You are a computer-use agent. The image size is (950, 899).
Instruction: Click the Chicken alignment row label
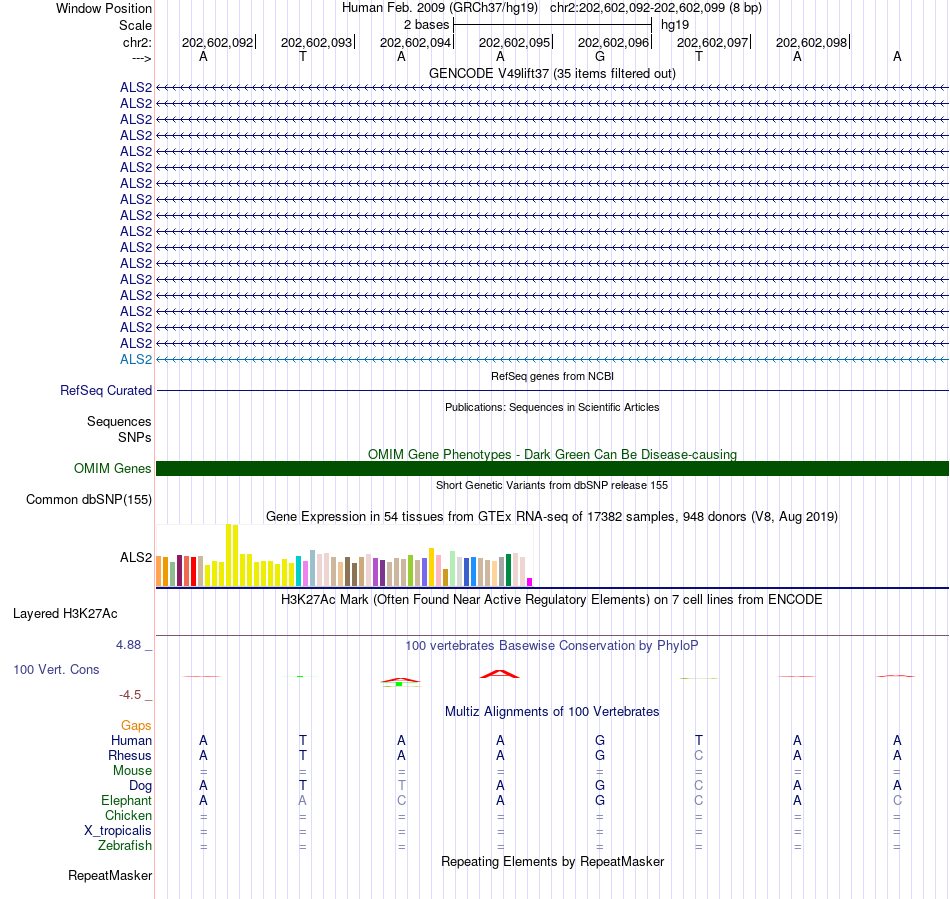tap(128, 815)
